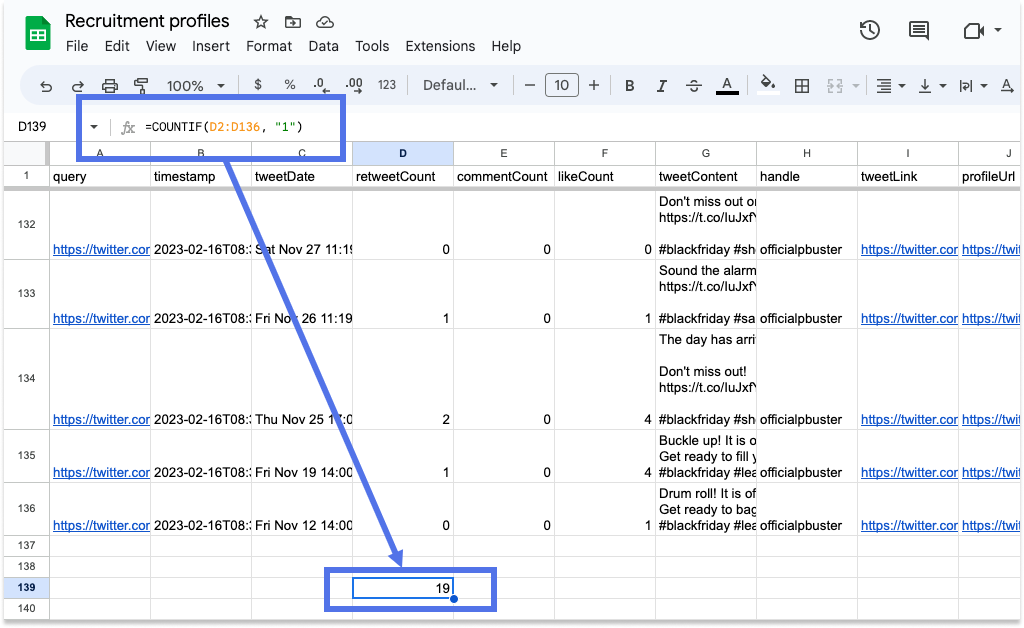
Task: Click the font size input field
Action: (x=562, y=85)
